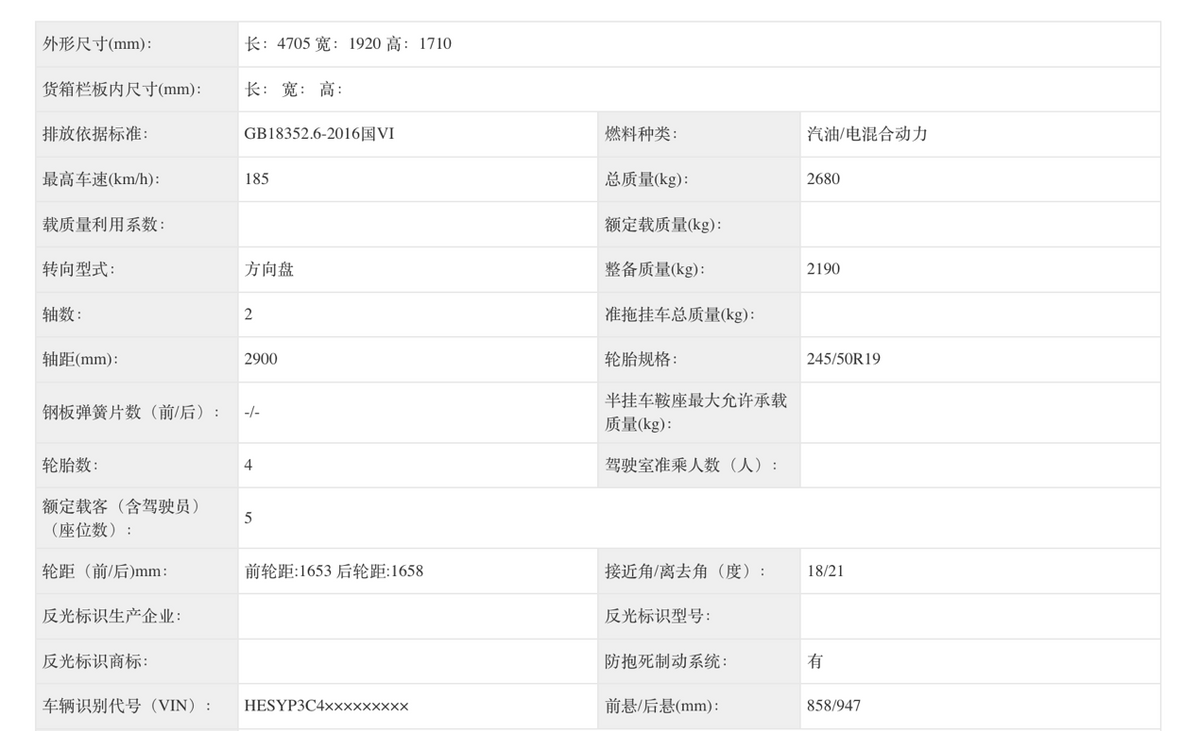Image resolution: width=1200 pixels, height=731 pixels.
Task: Click the 额定载质量(kg) label
Action: (663, 224)
